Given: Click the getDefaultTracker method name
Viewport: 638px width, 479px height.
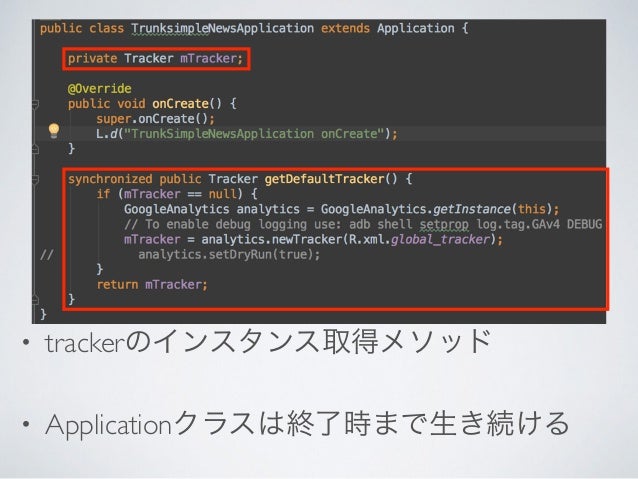Looking at the screenshot, I should coord(325,179).
